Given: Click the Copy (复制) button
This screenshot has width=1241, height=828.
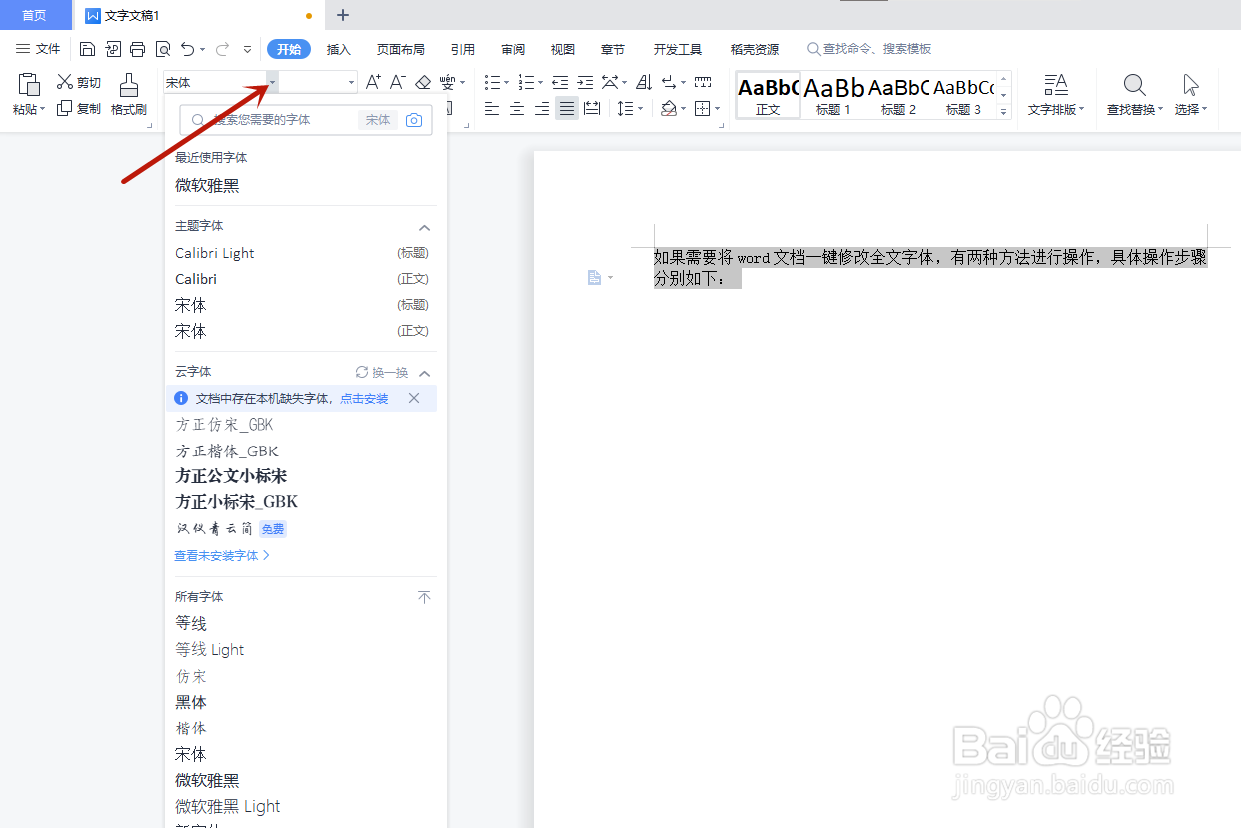Looking at the screenshot, I should tap(79, 108).
